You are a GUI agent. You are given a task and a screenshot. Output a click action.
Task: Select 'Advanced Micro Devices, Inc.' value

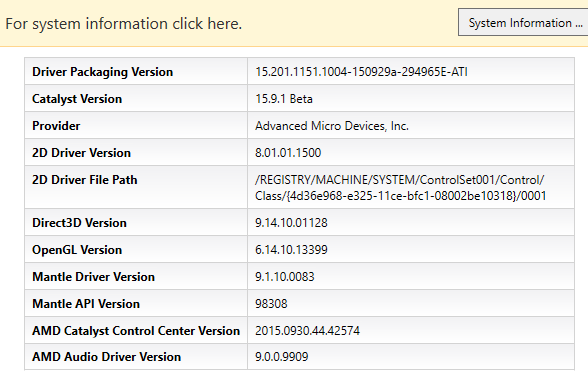click(x=332, y=126)
